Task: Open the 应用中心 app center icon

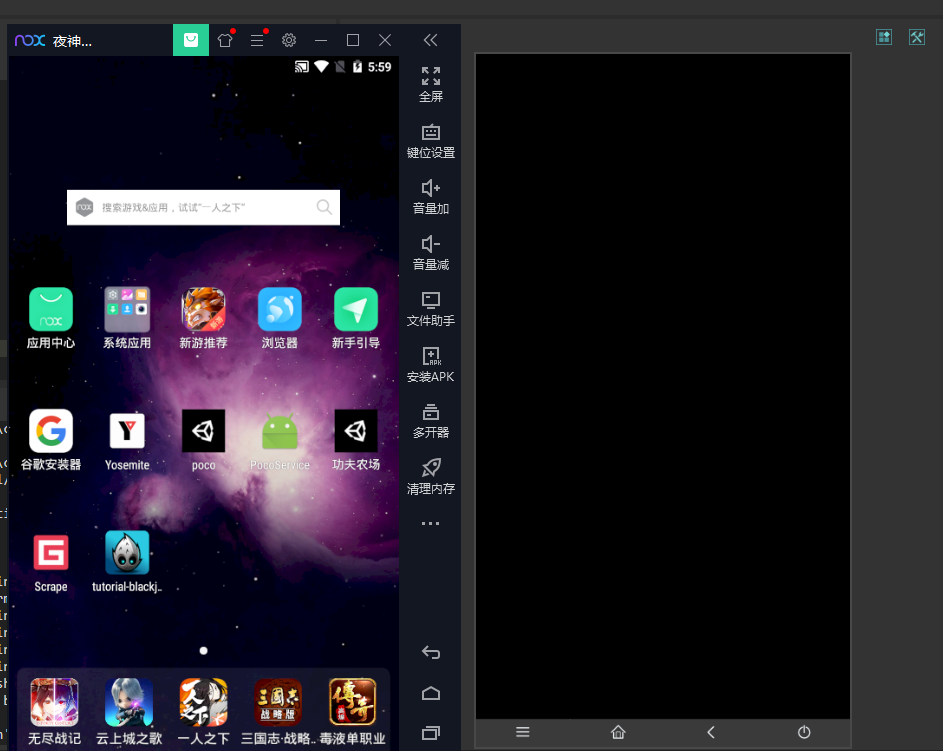Action: click(51, 310)
